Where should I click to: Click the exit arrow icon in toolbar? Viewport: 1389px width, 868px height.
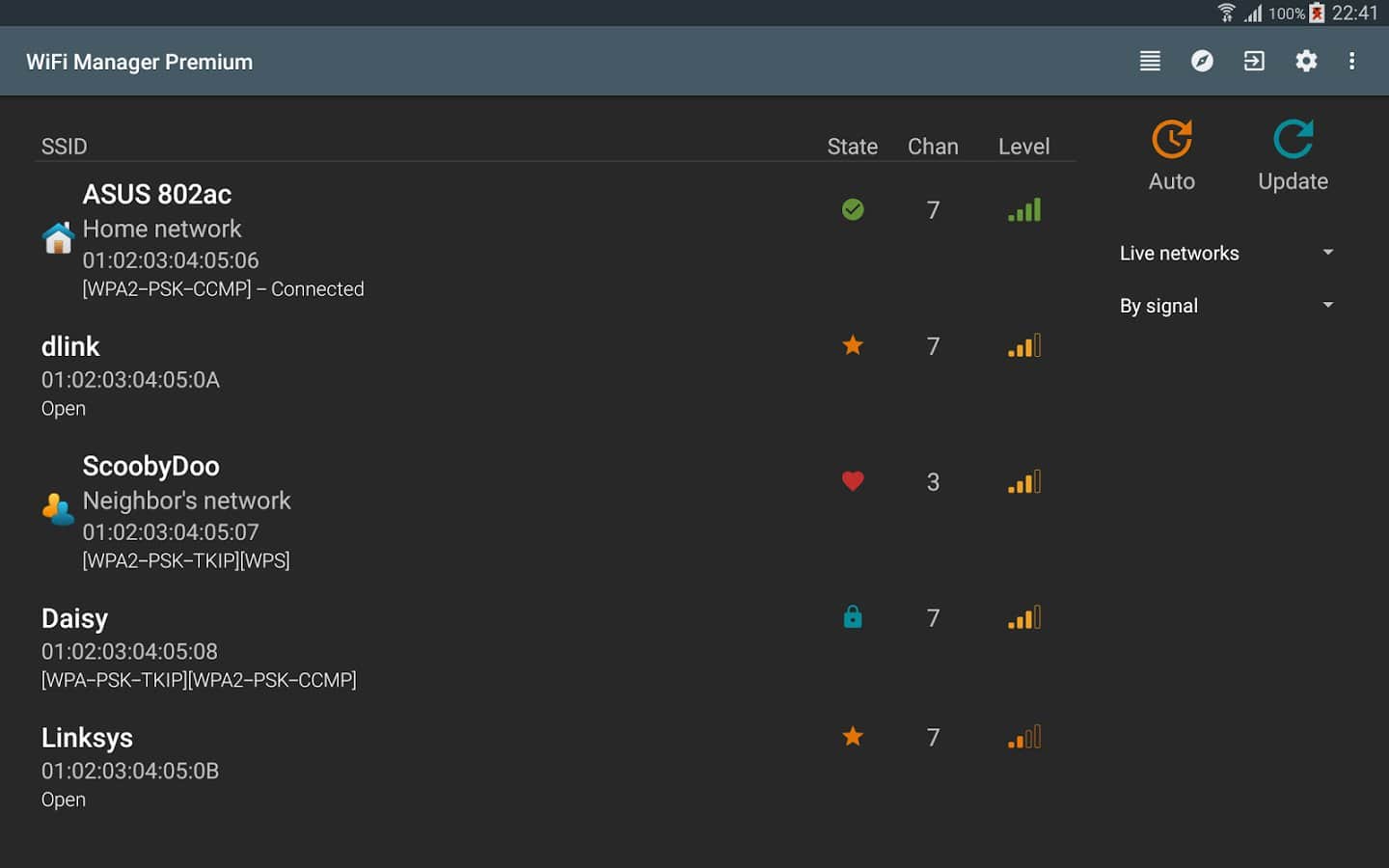(x=1254, y=61)
